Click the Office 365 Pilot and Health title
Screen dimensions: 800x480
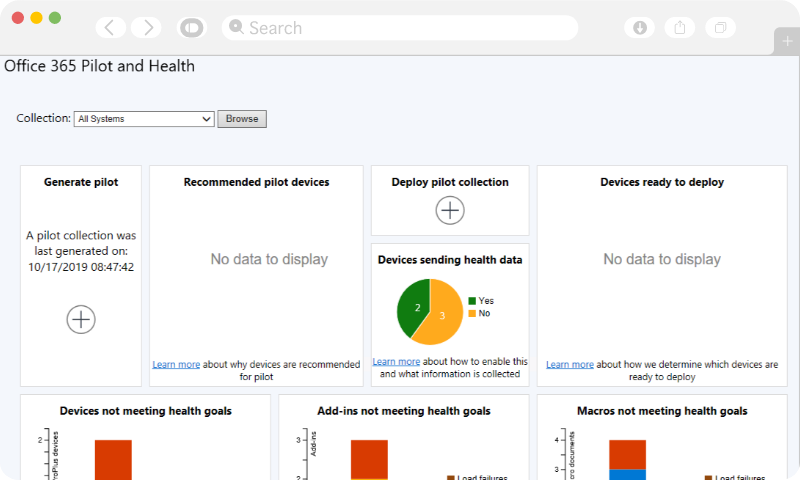coord(99,66)
